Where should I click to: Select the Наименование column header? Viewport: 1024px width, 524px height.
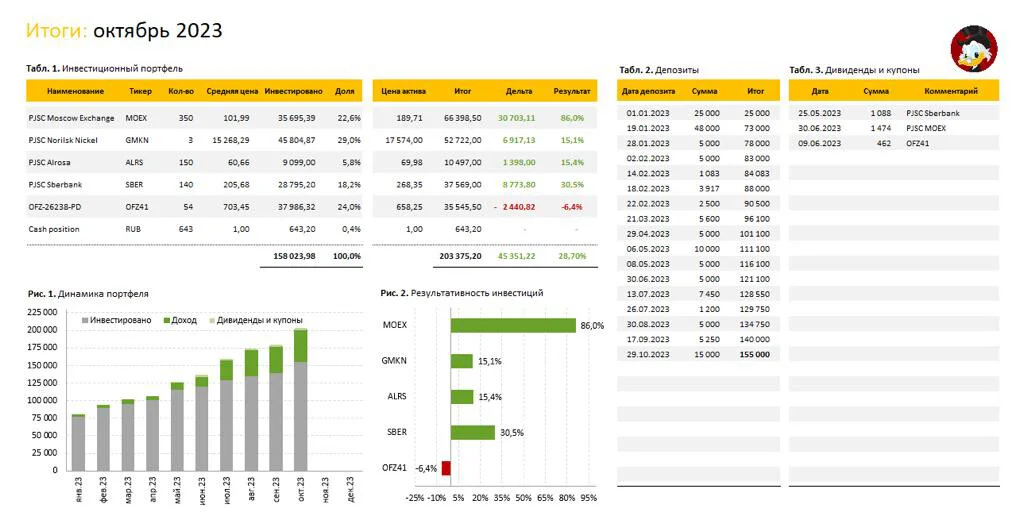tap(75, 91)
